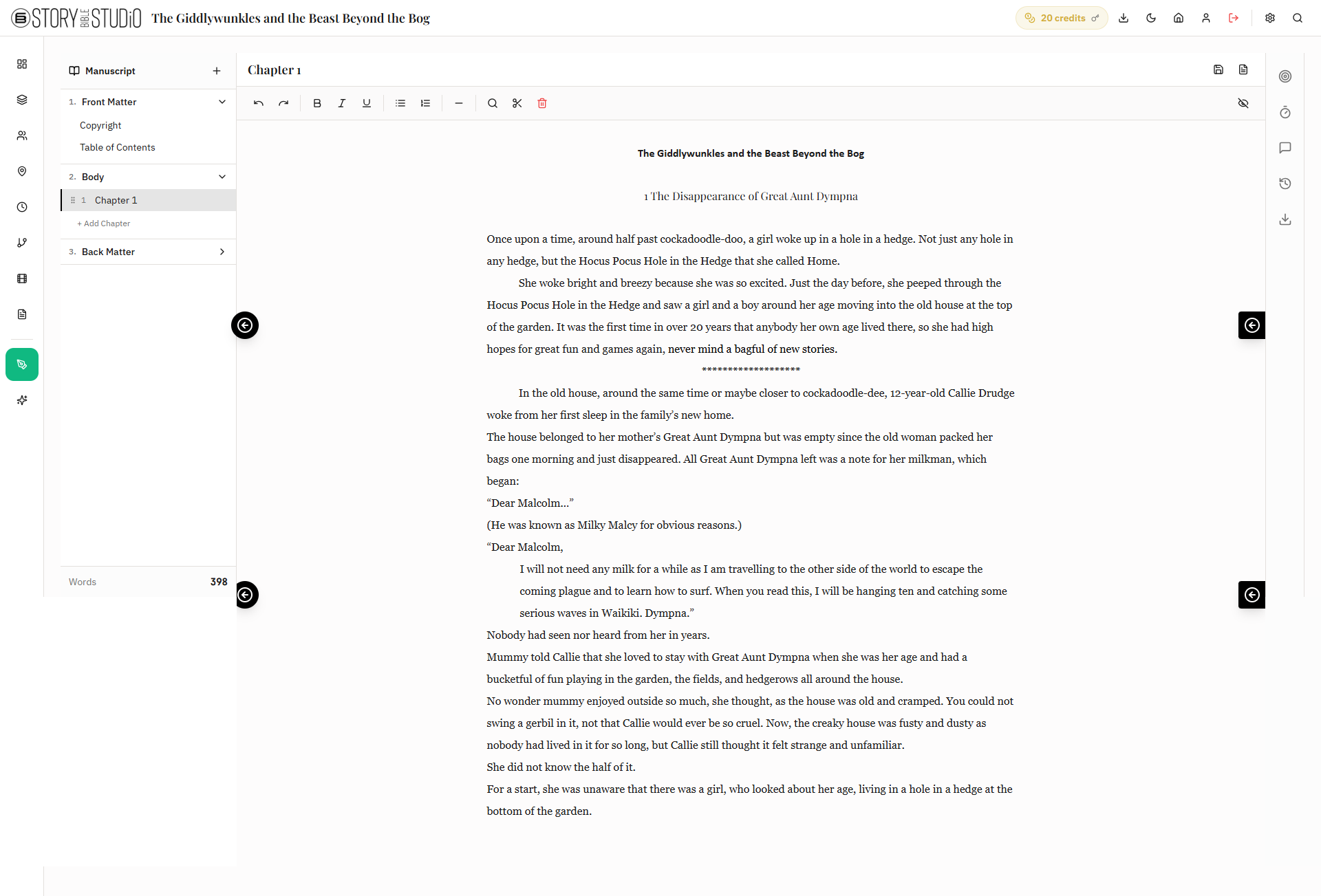Click upper left round back-arrow button

pyautogui.click(x=245, y=325)
